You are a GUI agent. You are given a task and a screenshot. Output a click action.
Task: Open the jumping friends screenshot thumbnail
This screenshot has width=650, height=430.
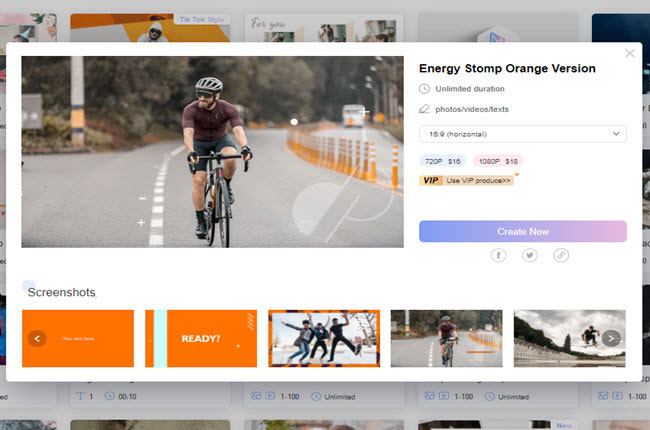(324, 338)
